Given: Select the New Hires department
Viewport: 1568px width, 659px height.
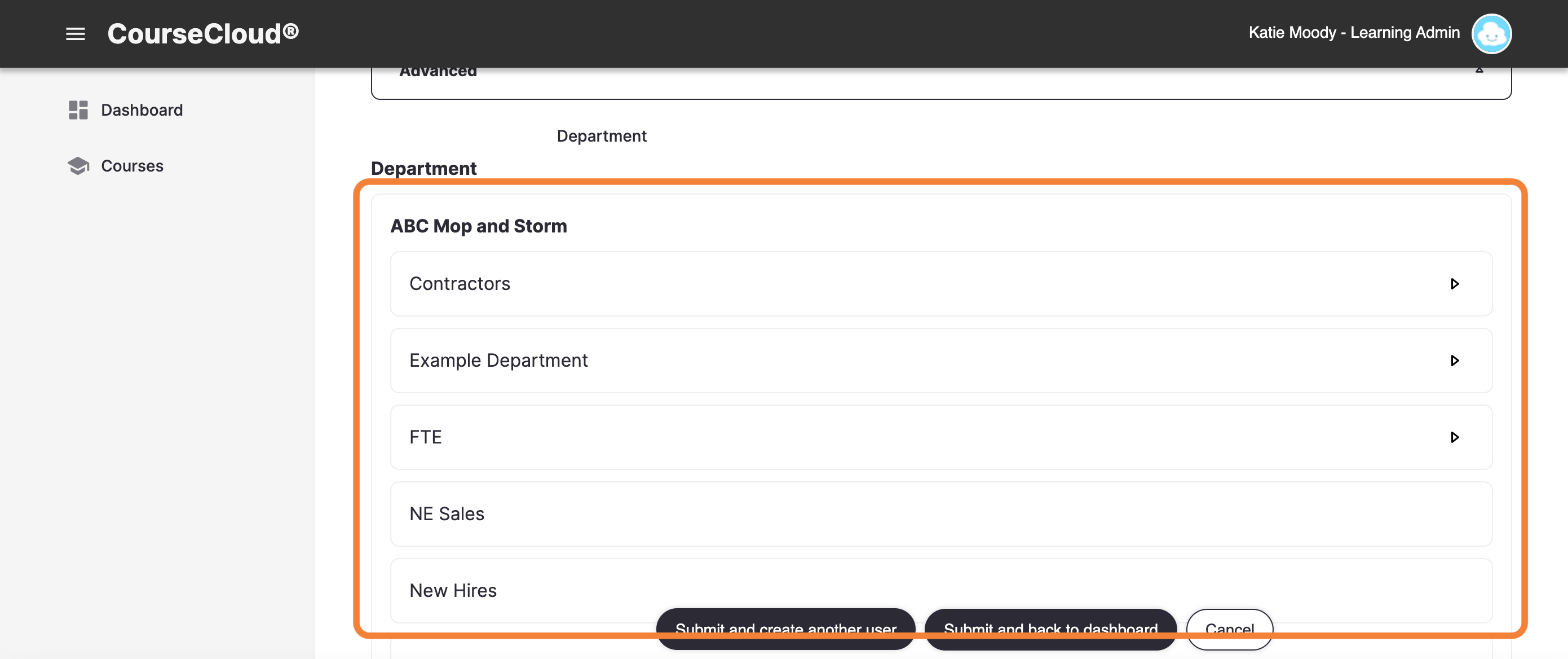Looking at the screenshot, I should (x=941, y=591).
